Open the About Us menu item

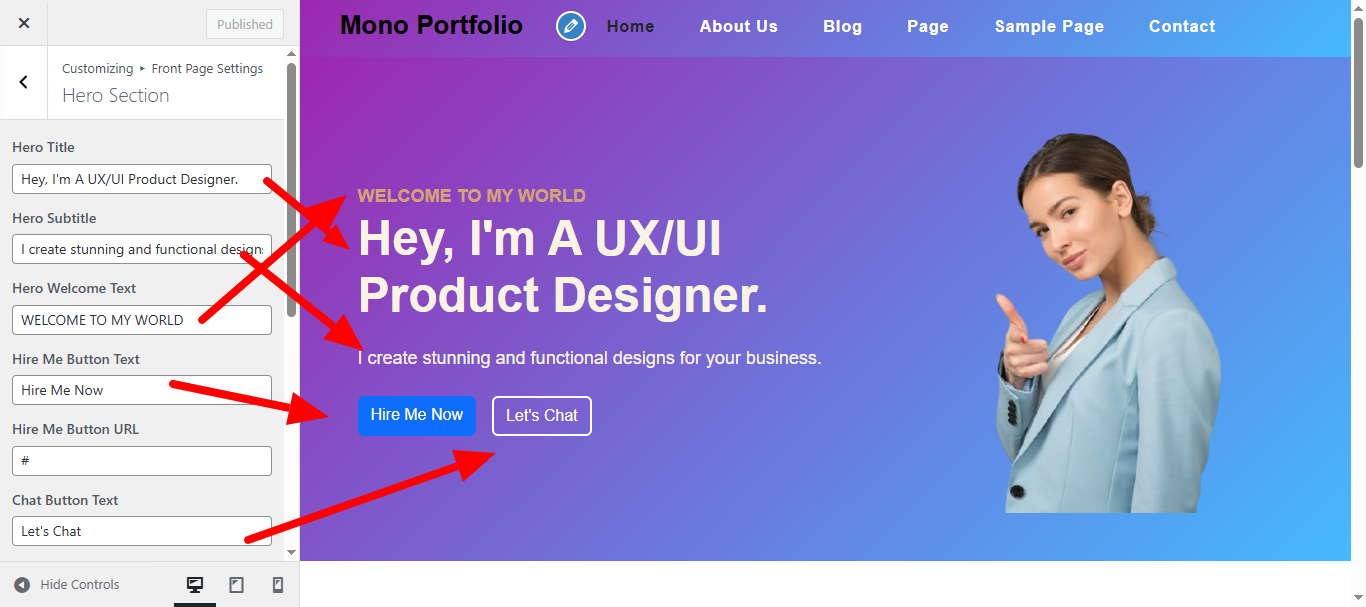click(x=739, y=27)
